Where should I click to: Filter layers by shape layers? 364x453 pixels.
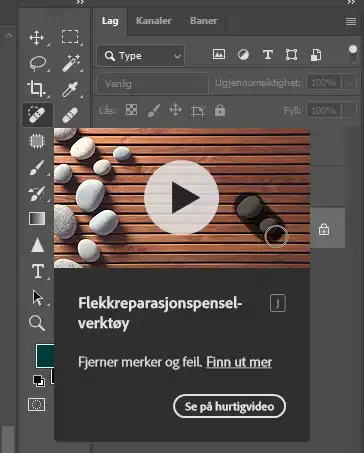click(291, 55)
